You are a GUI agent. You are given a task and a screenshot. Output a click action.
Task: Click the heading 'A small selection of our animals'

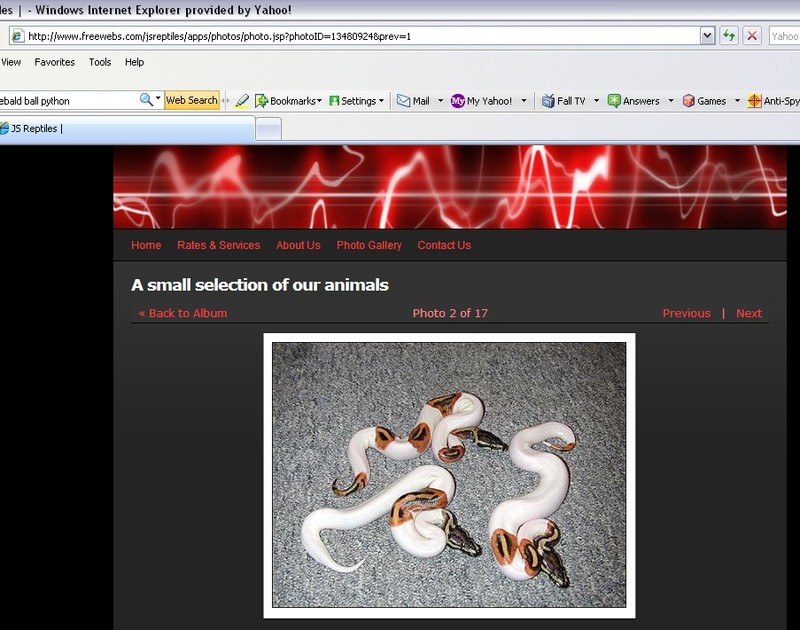click(x=260, y=285)
